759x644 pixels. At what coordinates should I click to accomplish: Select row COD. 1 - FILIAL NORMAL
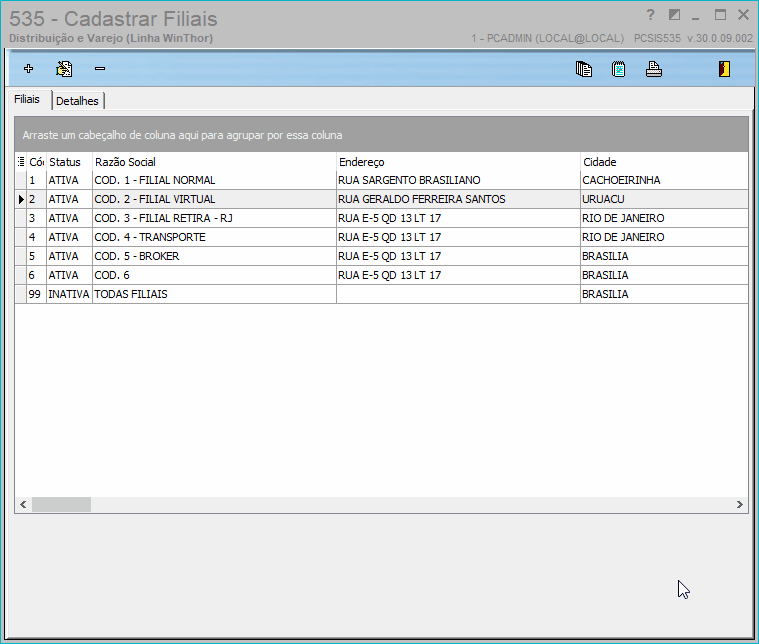click(381, 180)
